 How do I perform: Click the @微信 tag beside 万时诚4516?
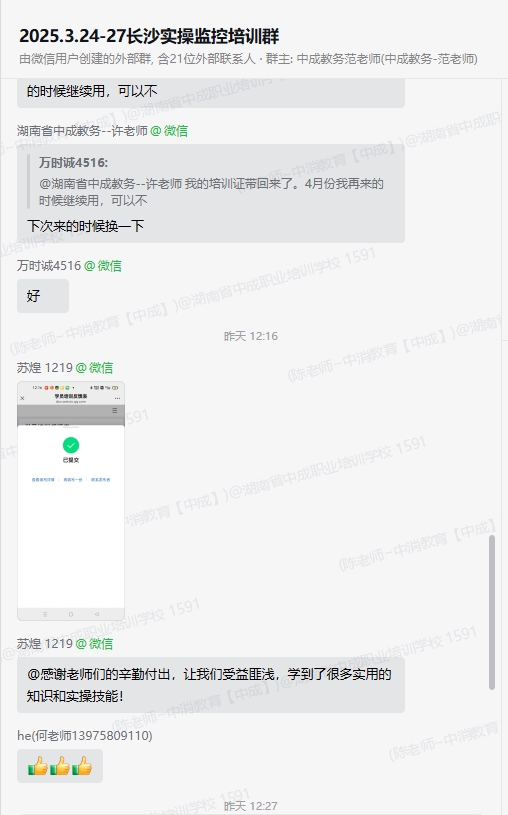(103, 266)
